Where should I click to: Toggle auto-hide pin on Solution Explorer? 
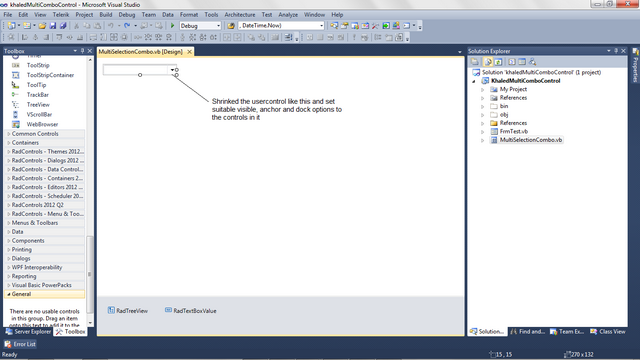(x=616, y=51)
